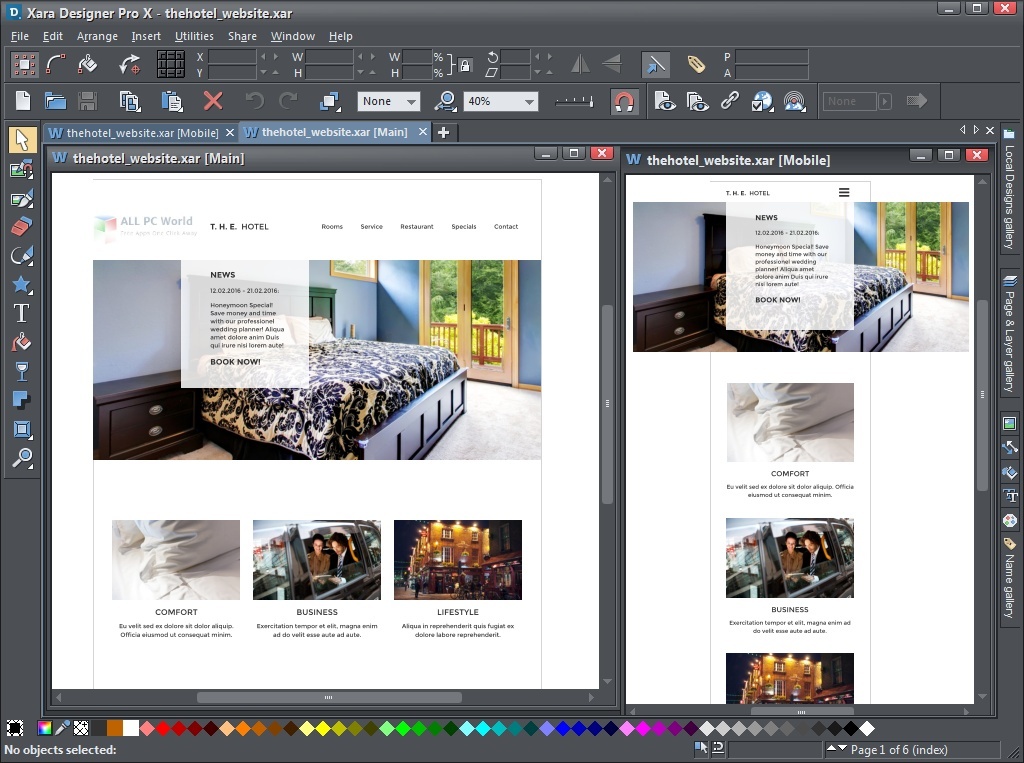Pick the white color swatch
Image resolution: width=1024 pixels, height=763 pixels.
[x=129, y=728]
